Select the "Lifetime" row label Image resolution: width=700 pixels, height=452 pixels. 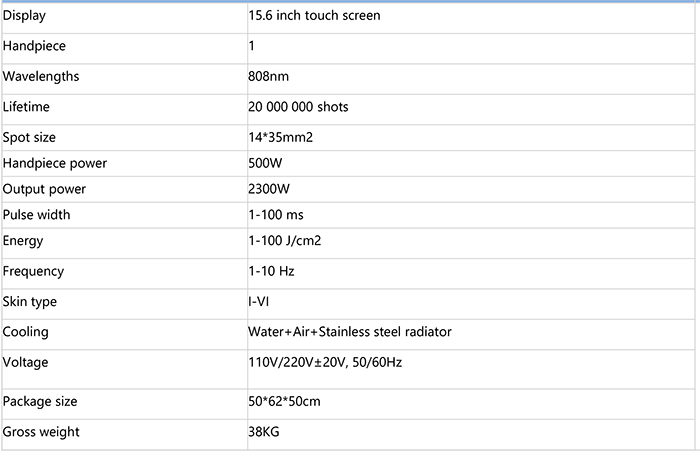26,106
